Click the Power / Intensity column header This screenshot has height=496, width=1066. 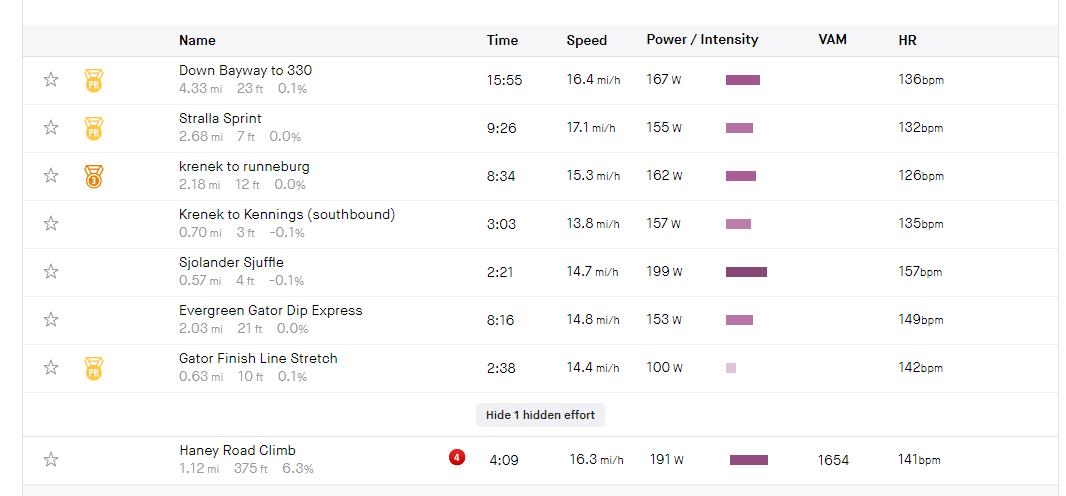702,40
